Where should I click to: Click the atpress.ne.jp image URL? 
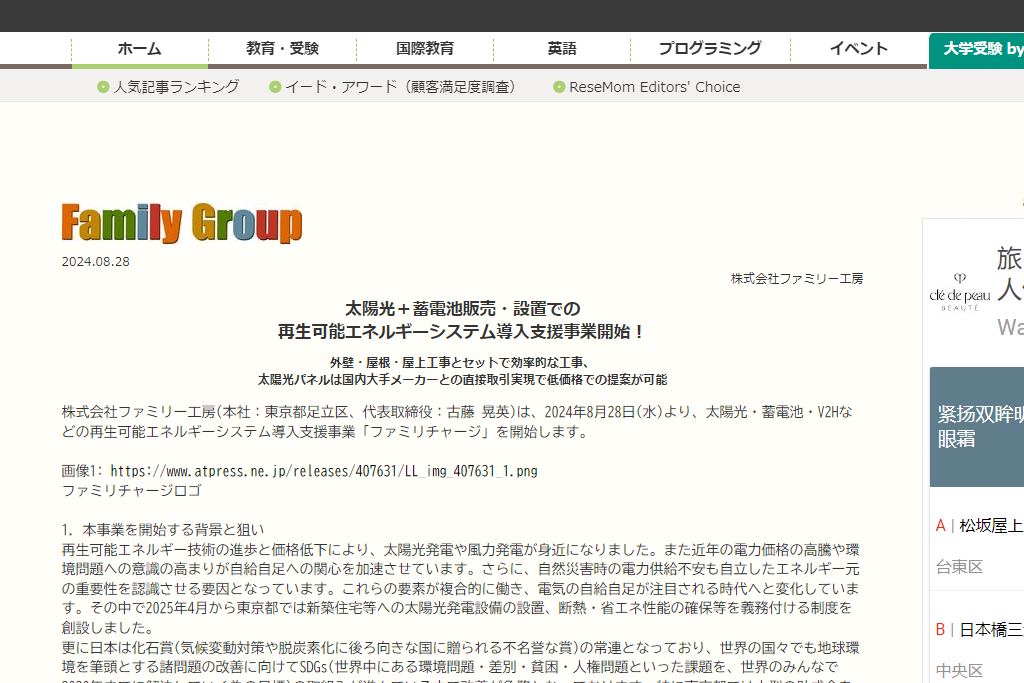click(x=324, y=471)
